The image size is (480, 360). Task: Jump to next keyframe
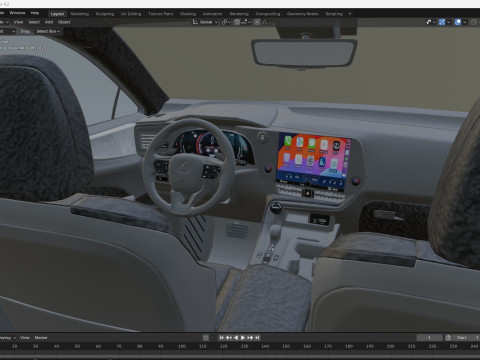tap(250, 338)
